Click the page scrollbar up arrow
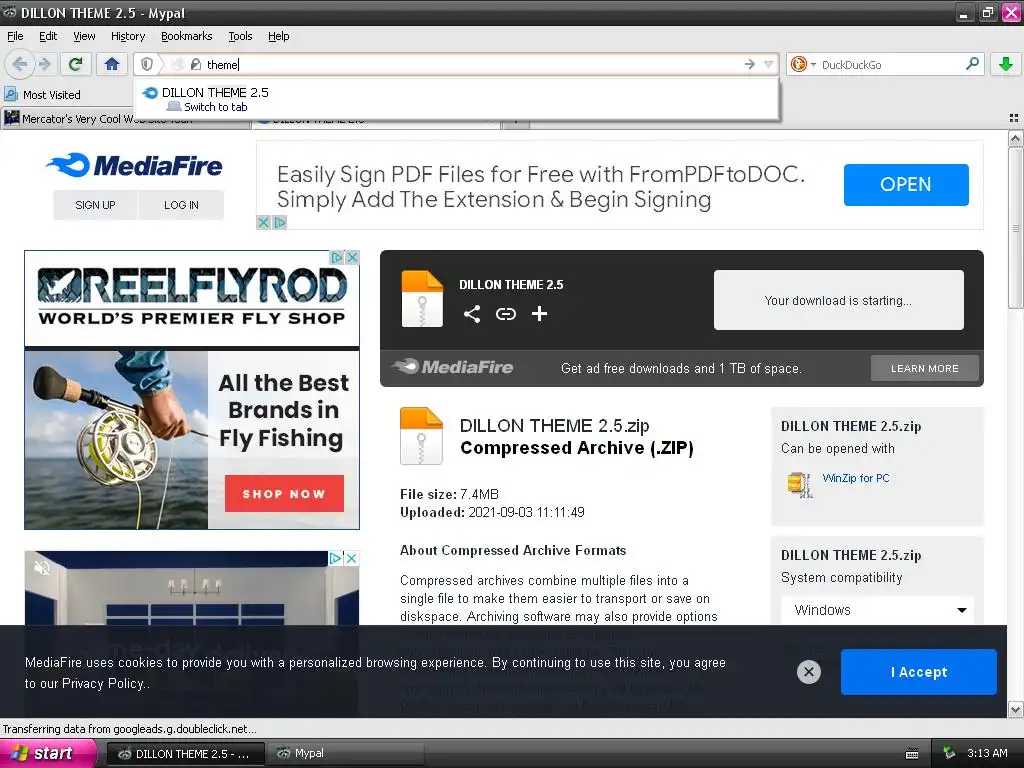1024x768 pixels. [1015, 138]
